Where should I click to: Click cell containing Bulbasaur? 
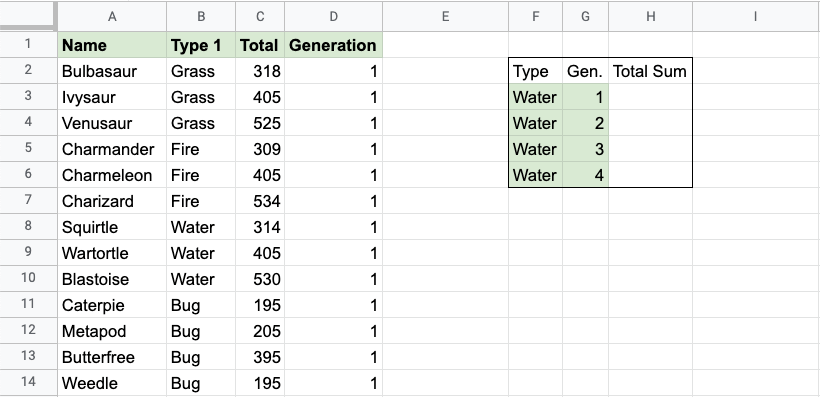112,71
